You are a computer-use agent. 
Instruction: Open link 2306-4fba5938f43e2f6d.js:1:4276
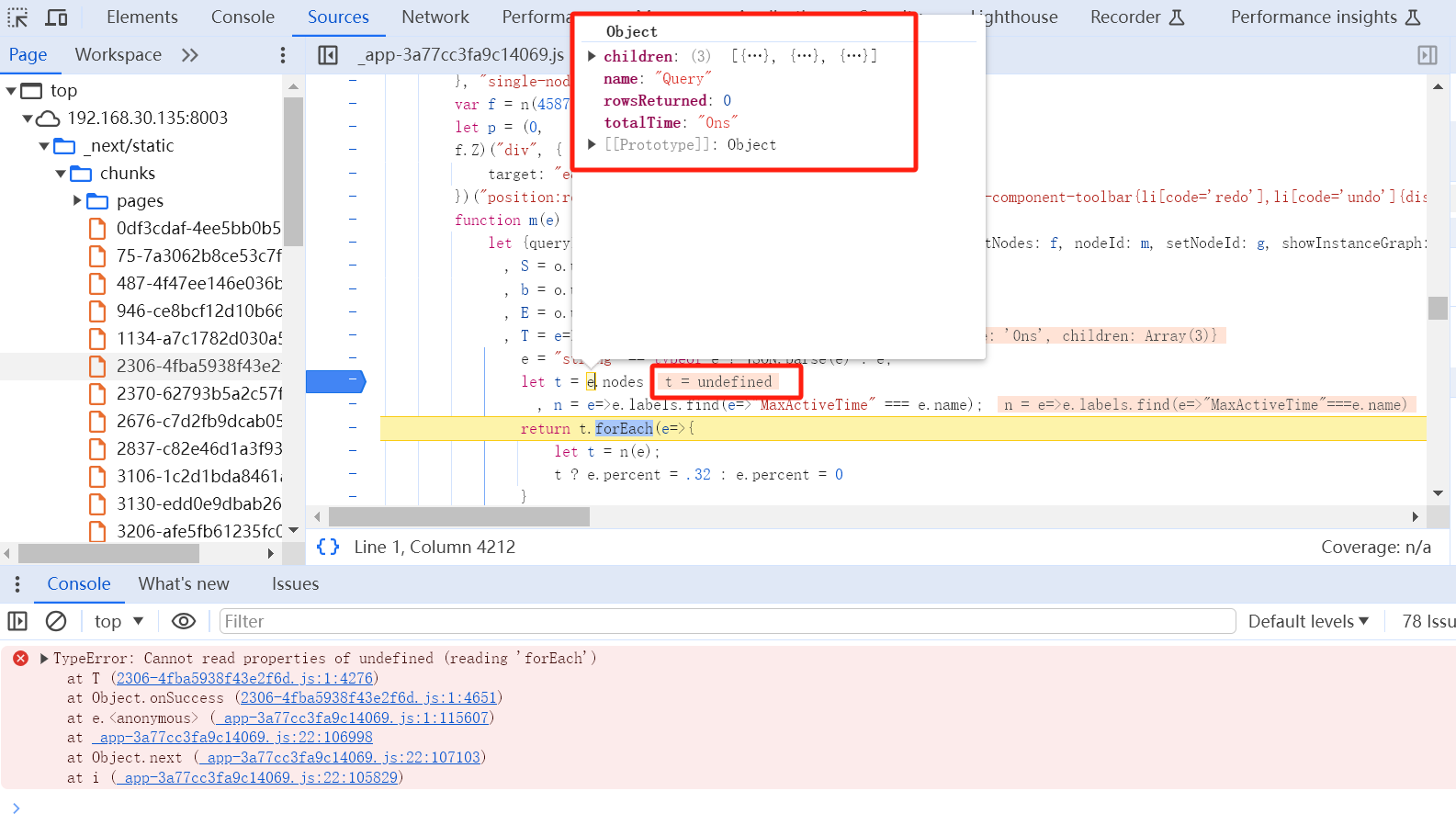[x=244, y=679]
